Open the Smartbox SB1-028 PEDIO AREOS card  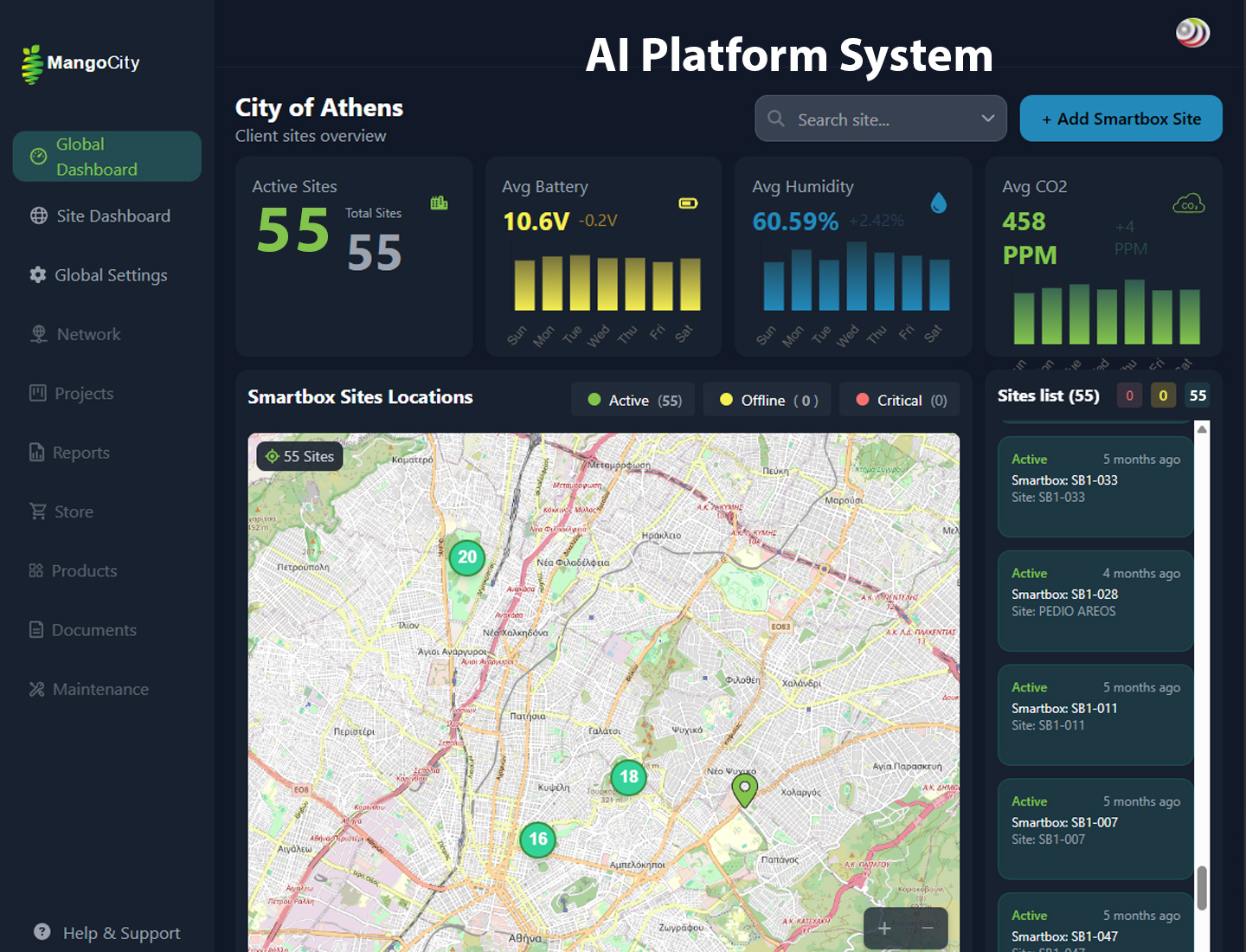[x=1095, y=600]
